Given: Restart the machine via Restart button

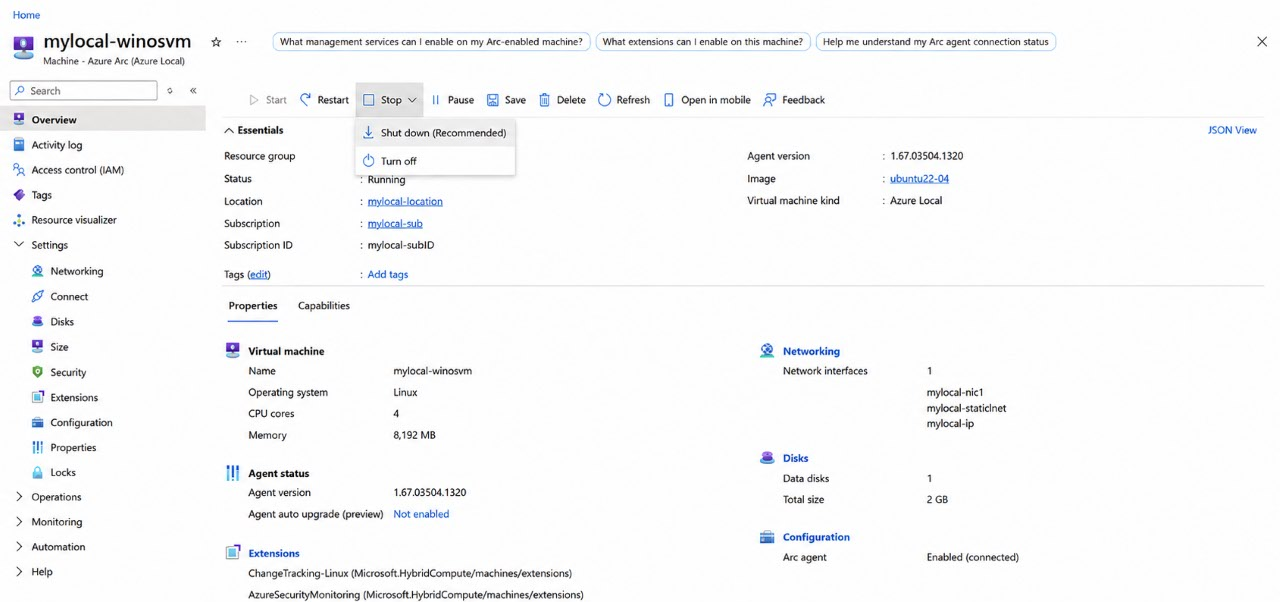Looking at the screenshot, I should click(324, 100).
